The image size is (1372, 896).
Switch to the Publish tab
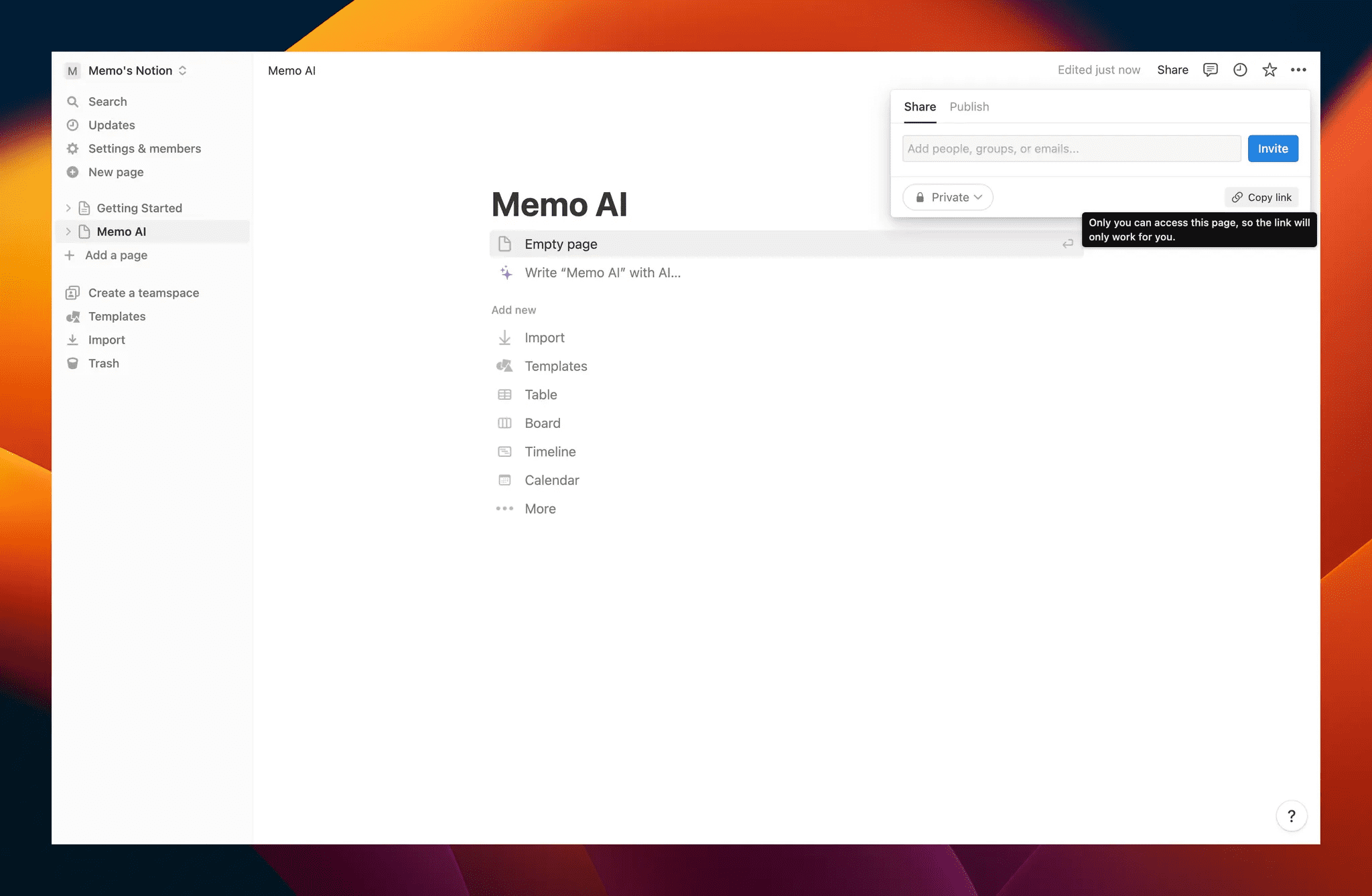coord(969,106)
